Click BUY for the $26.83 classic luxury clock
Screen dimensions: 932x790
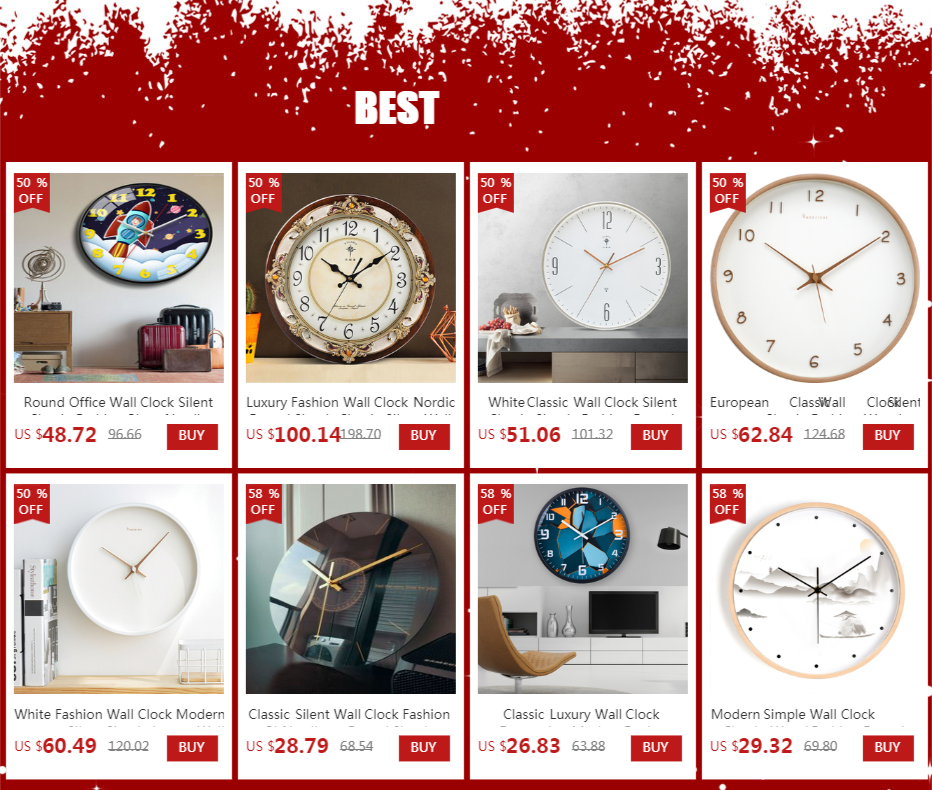656,748
